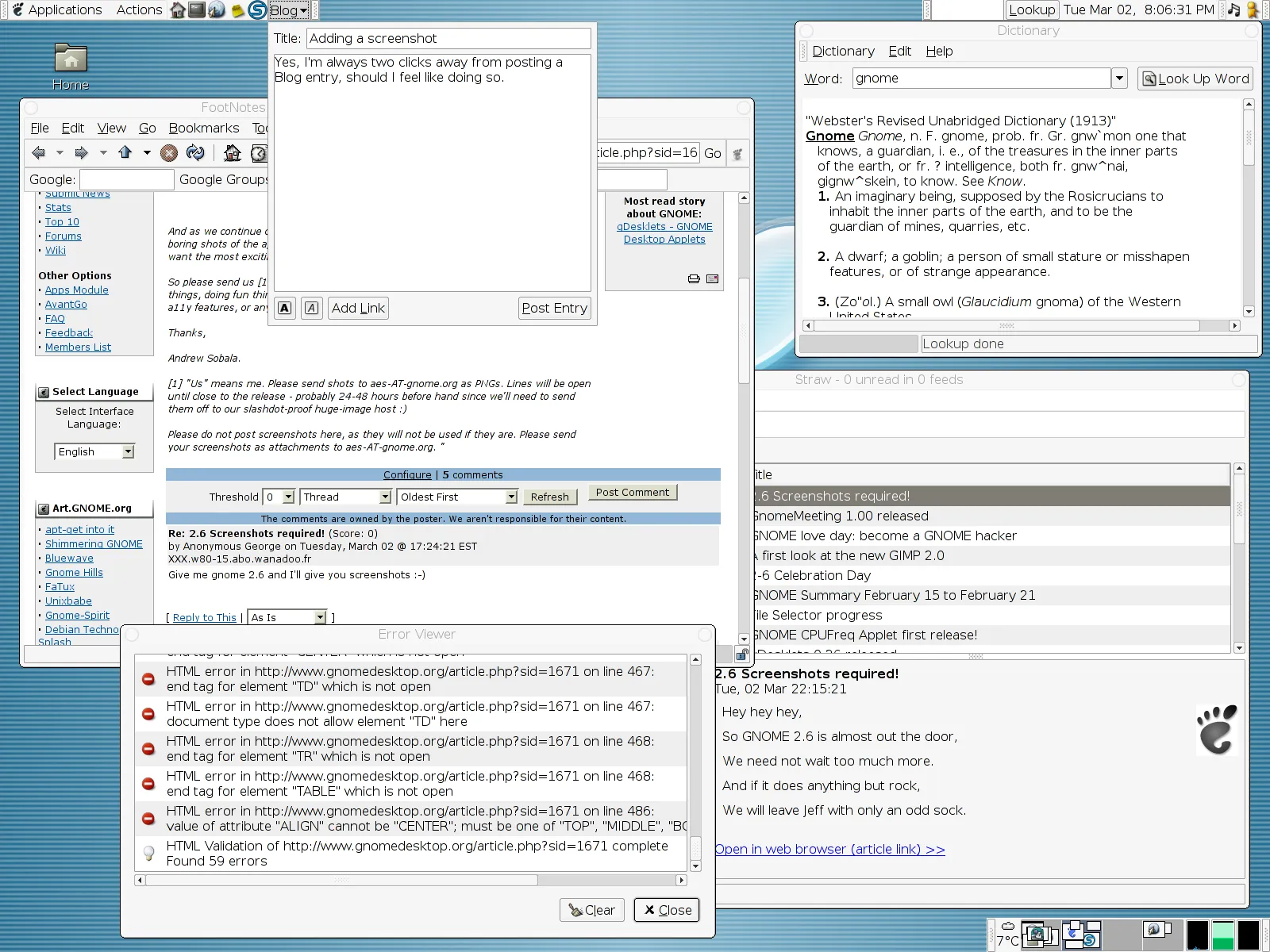Screen dimensions: 1270x952
Task: Open the article link in web browser
Action: tap(830, 849)
